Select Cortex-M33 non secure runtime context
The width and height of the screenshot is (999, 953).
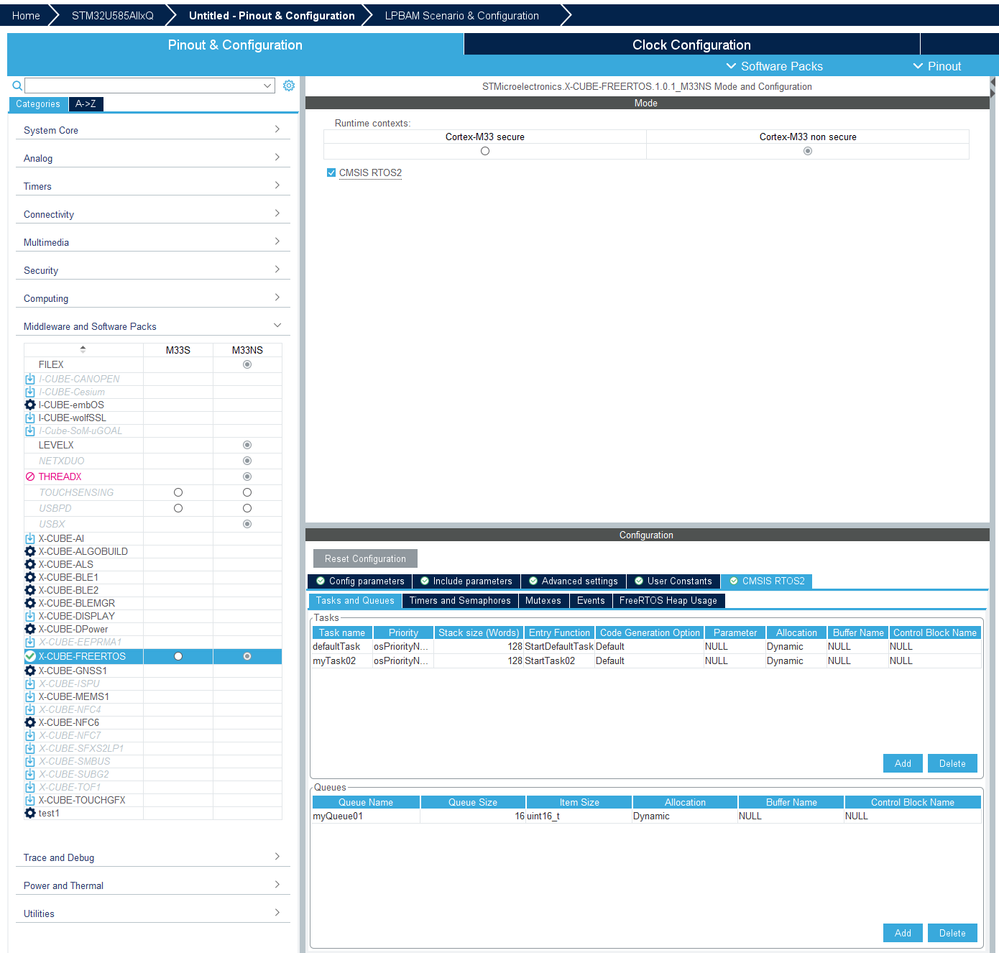click(x=807, y=151)
